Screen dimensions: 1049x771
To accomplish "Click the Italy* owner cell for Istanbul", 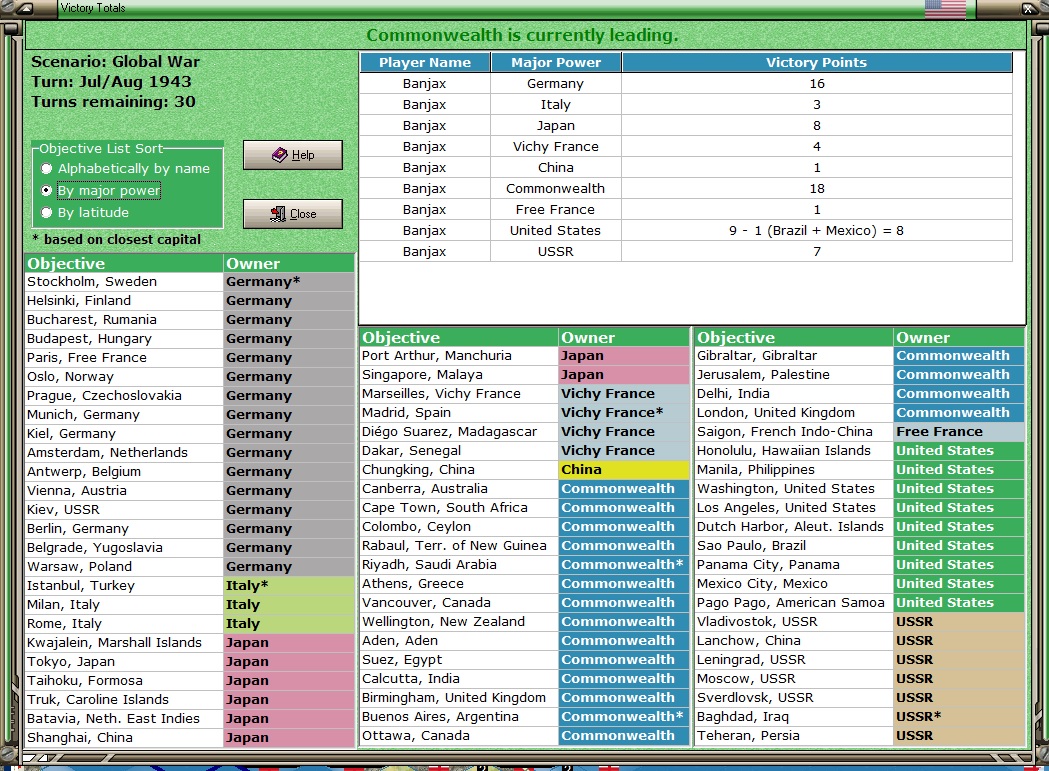I will coord(288,586).
